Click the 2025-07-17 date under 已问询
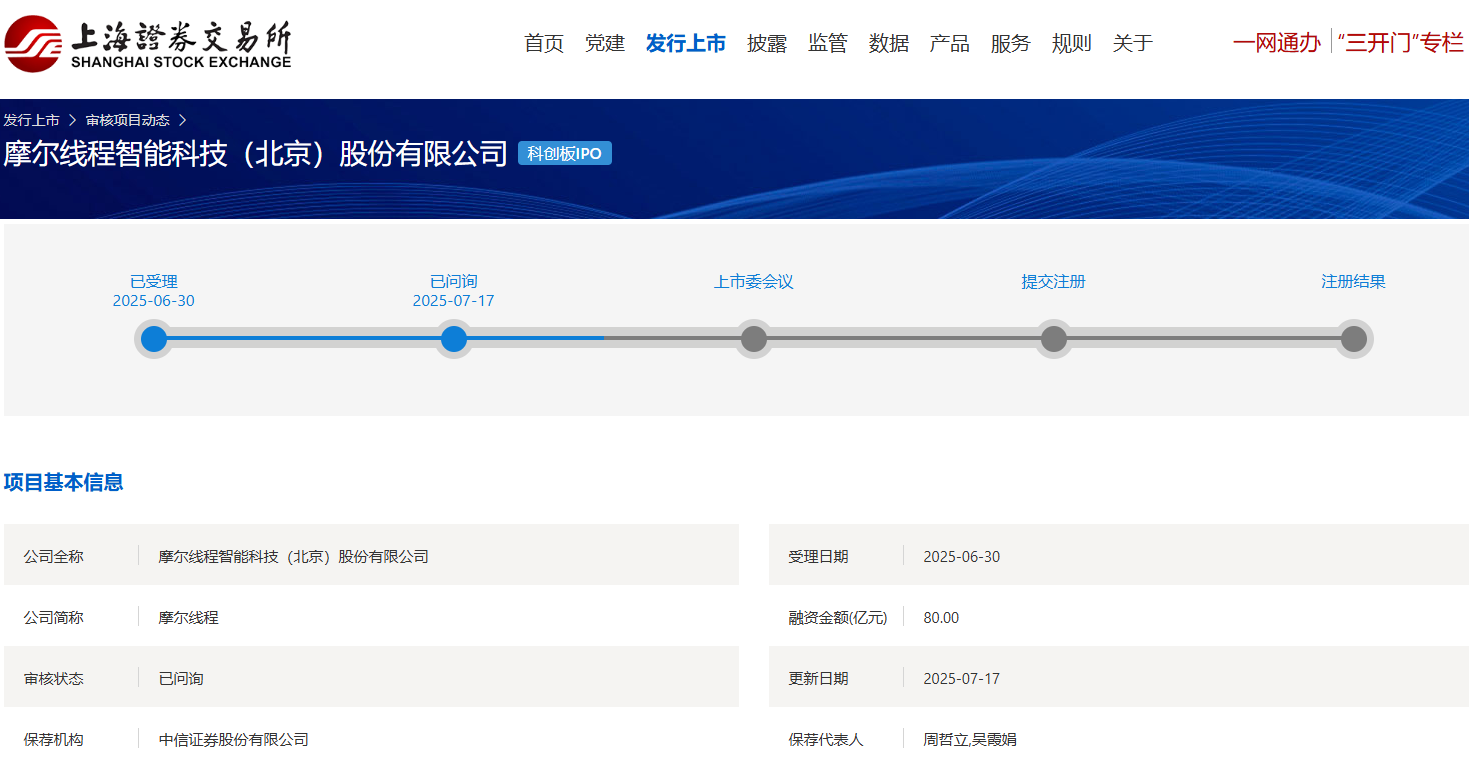 pos(454,301)
